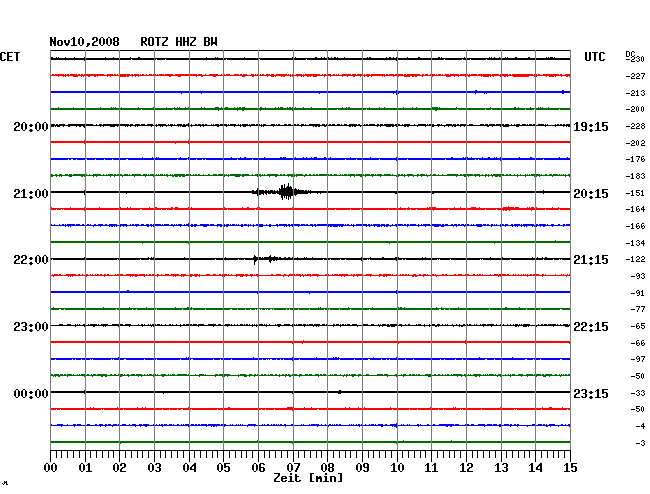The width and height of the screenshot is (650, 494).
Task: Click the DC offset value "-4"
Action: click(641, 426)
